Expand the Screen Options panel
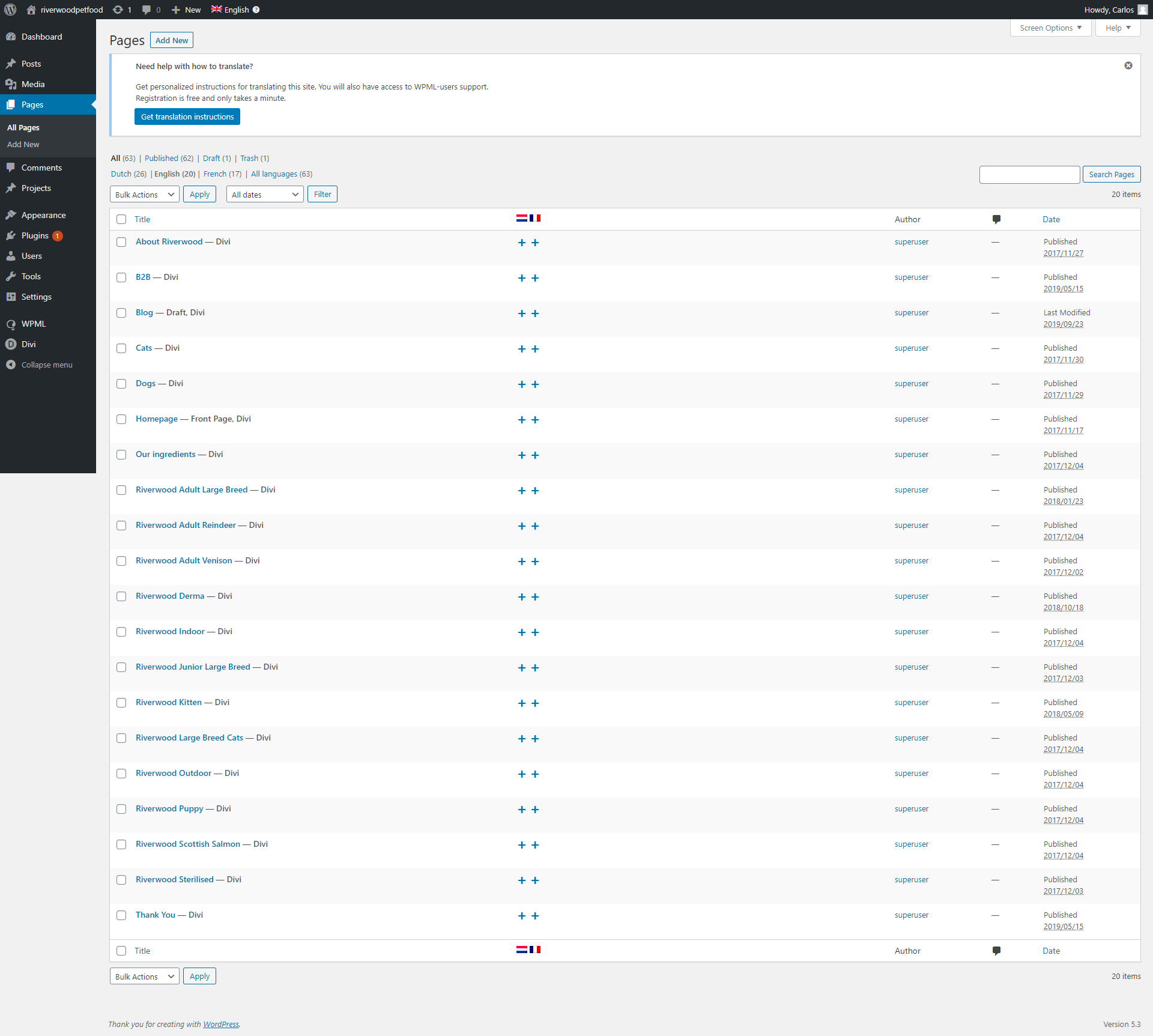This screenshot has height=1036, width=1153. point(1050,28)
